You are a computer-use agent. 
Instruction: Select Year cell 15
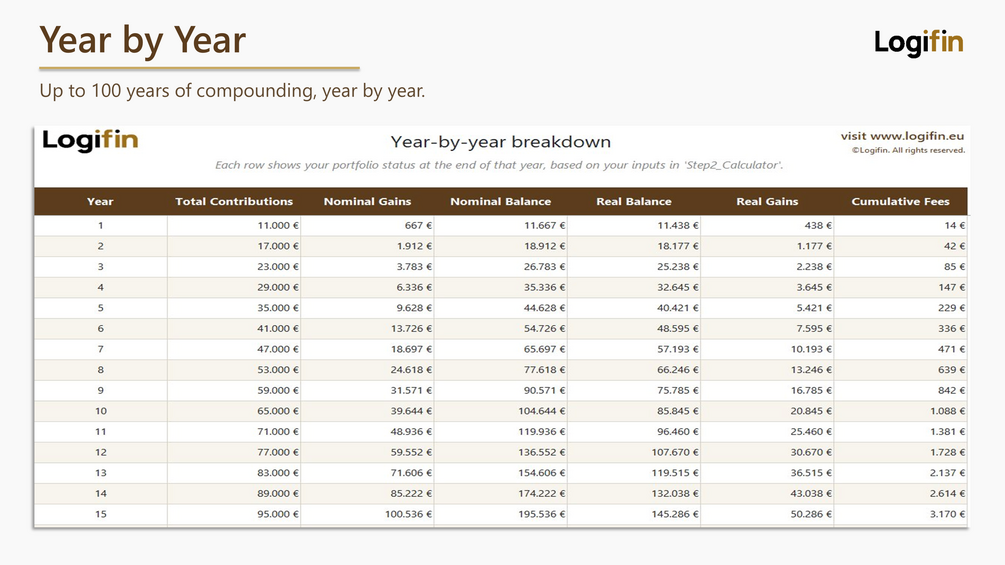pyautogui.click(x=101, y=514)
